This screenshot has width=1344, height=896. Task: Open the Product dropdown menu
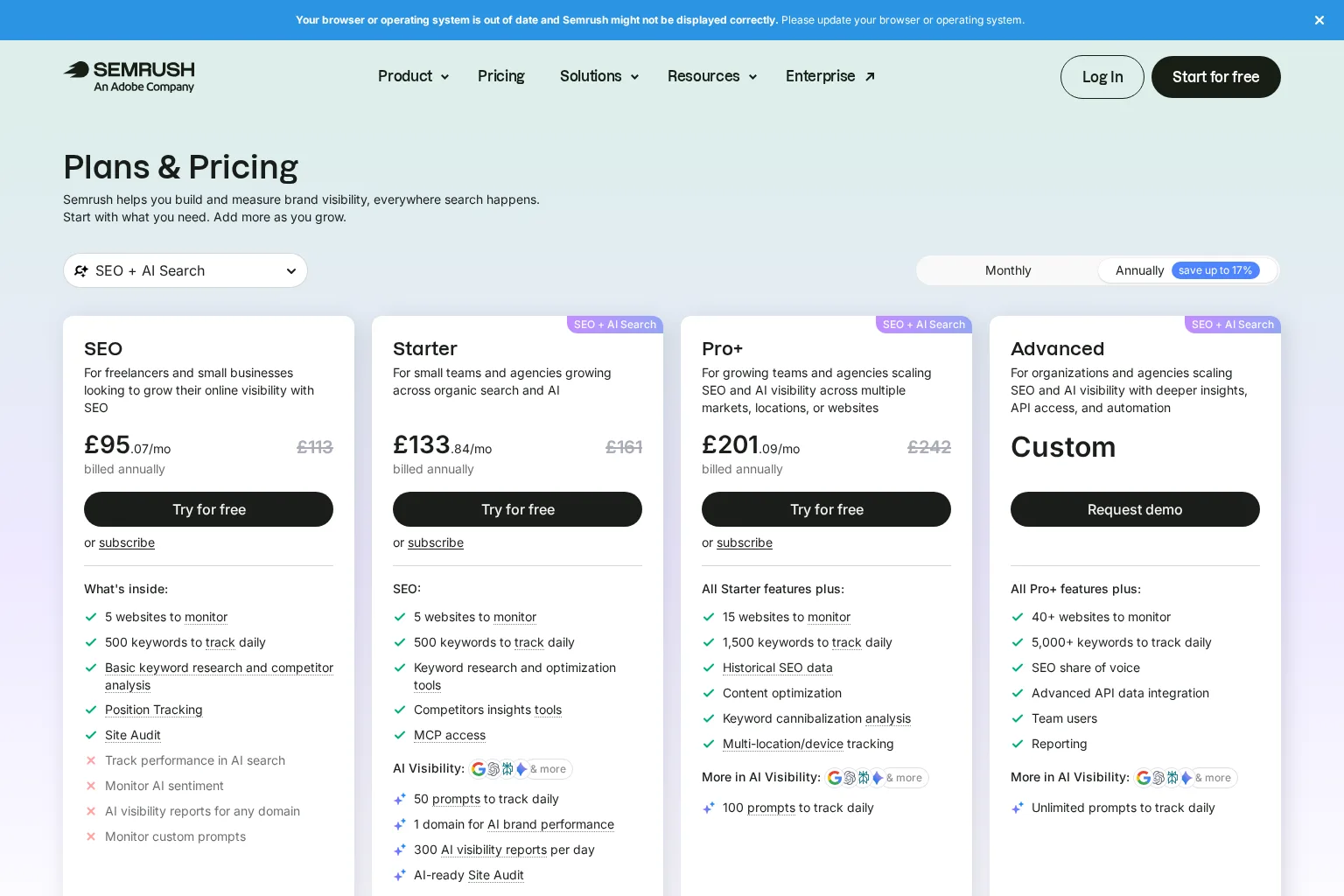pos(413,76)
